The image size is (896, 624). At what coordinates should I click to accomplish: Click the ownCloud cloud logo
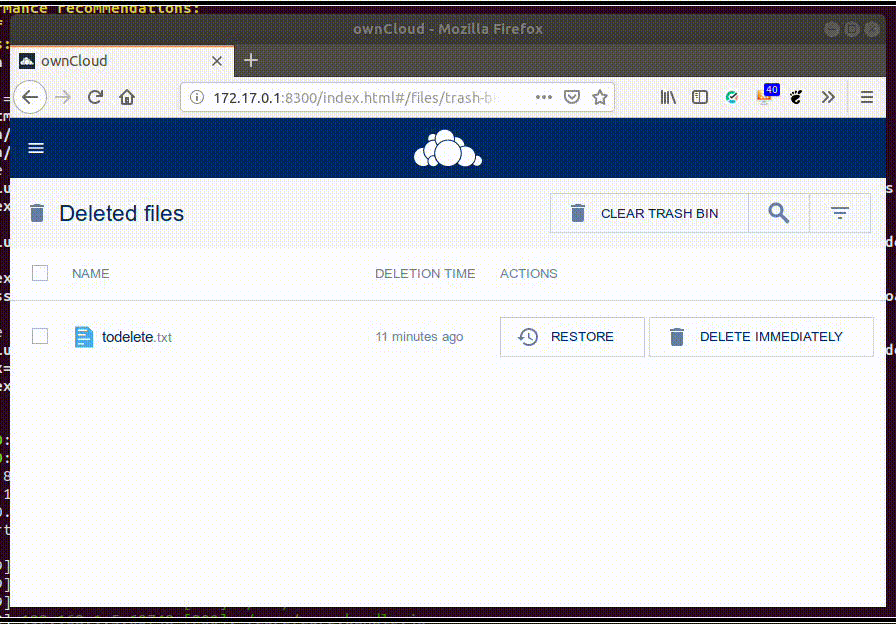(447, 147)
